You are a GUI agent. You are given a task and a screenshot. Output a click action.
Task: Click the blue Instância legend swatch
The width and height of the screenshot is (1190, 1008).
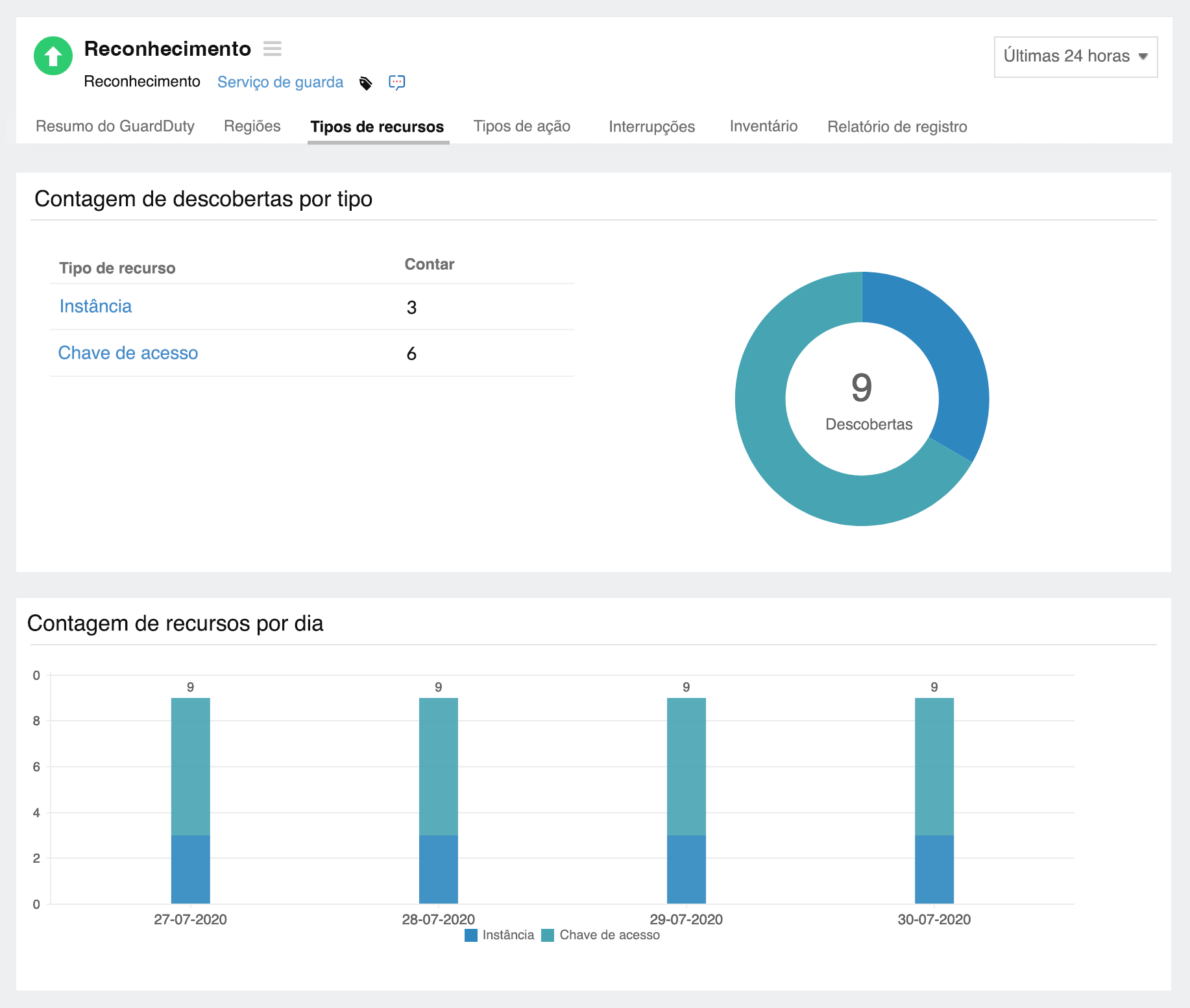pos(471,935)
